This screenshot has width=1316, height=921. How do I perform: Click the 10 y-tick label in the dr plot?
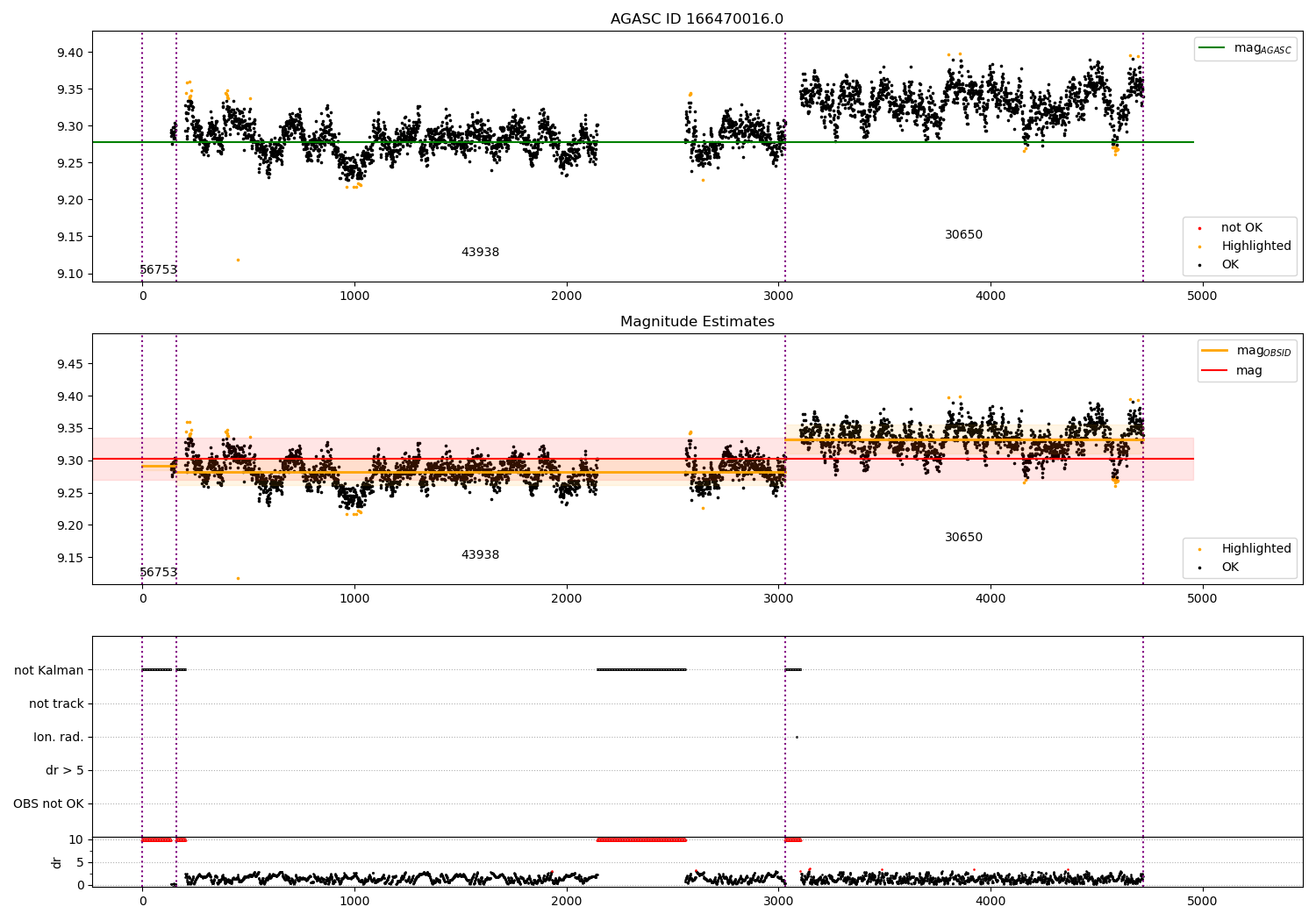pyautogui.click(x=76, y=839)
